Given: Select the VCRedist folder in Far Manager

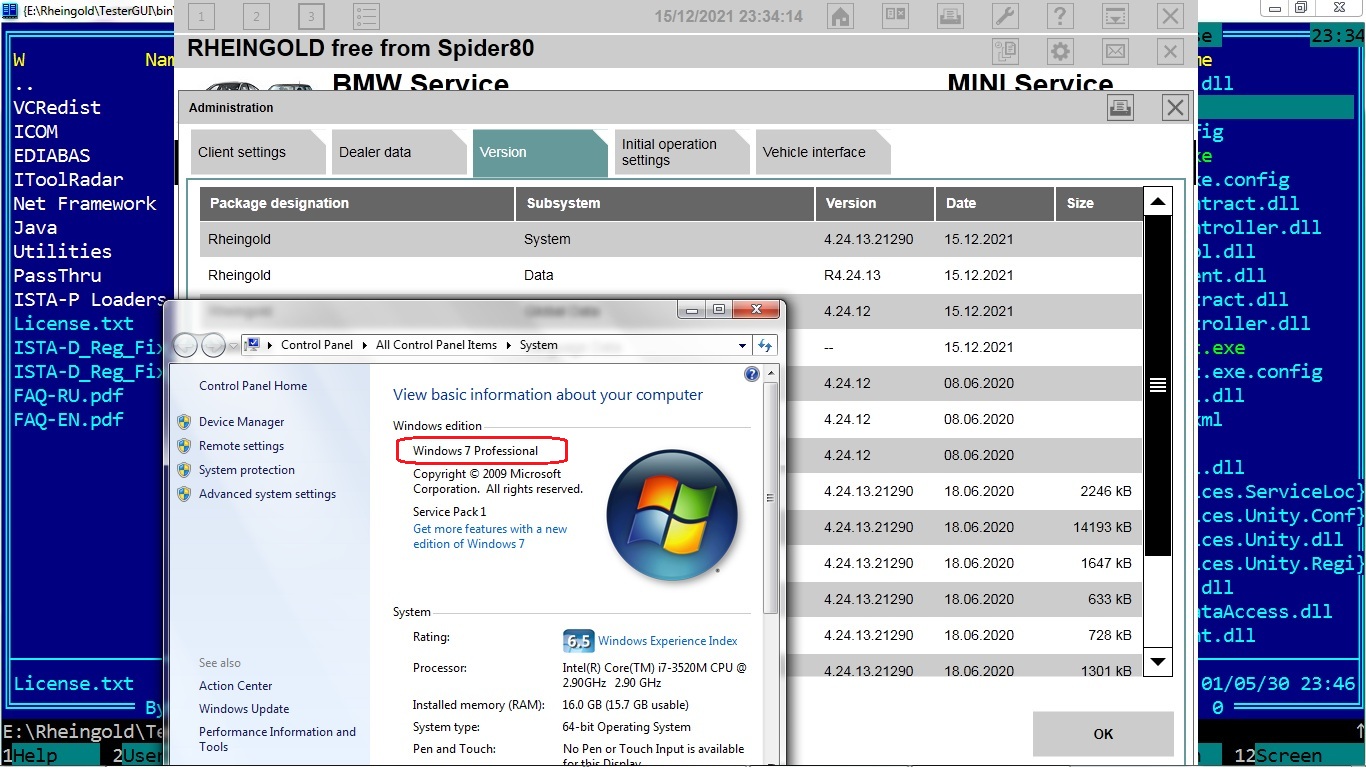Looking at the screenshot, I should (57, 107).
